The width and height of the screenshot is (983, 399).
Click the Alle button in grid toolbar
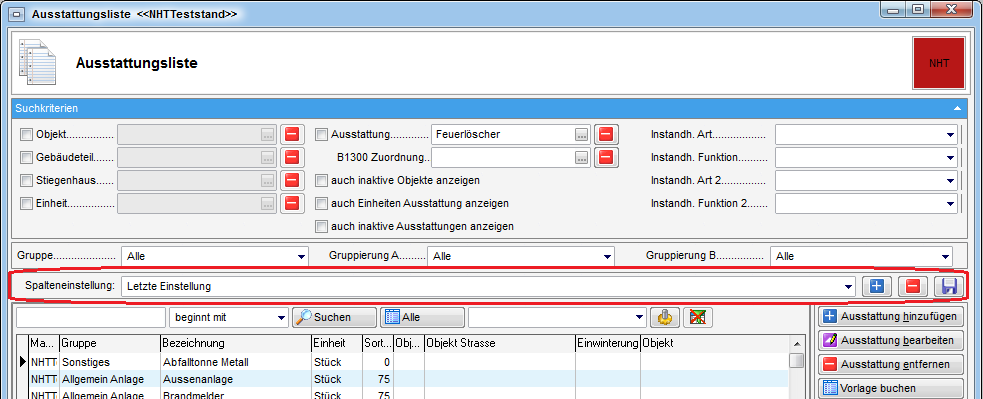(422, 317)
